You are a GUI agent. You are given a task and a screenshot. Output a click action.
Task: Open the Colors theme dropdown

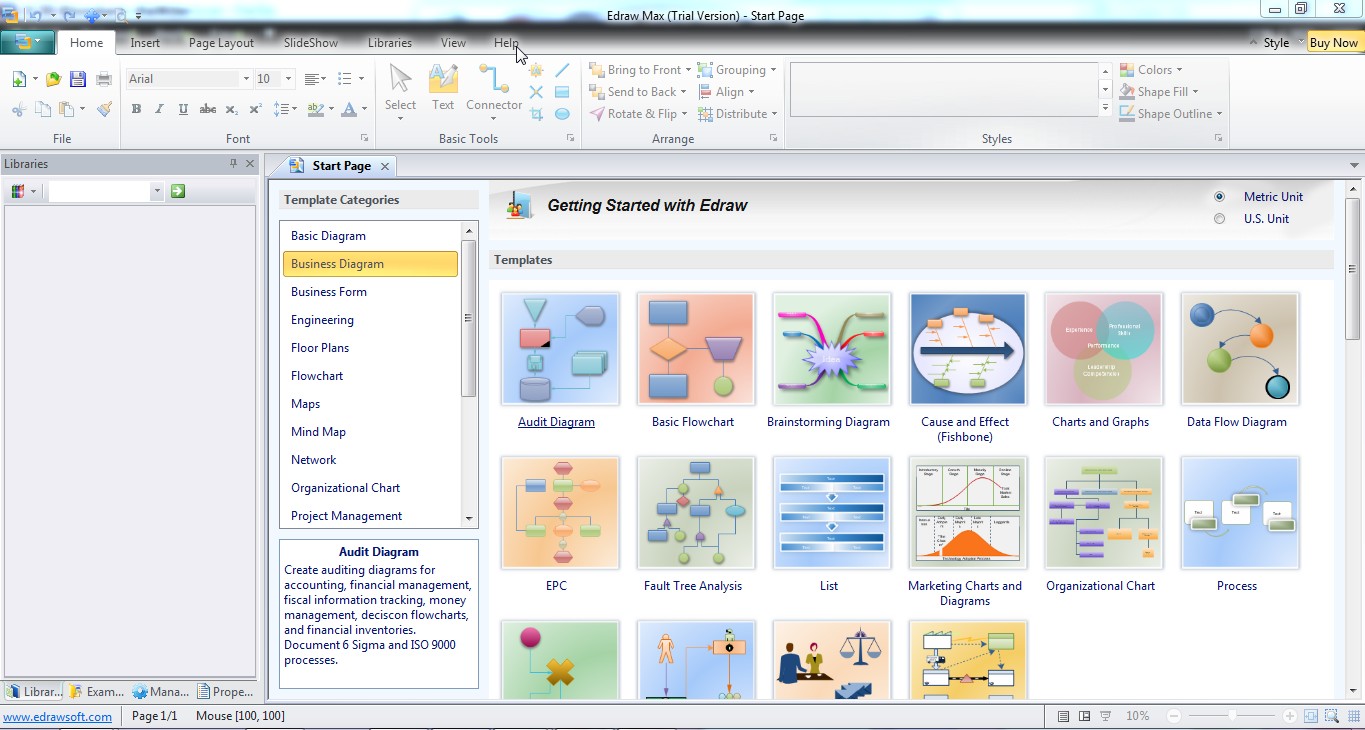(1150, 70)
